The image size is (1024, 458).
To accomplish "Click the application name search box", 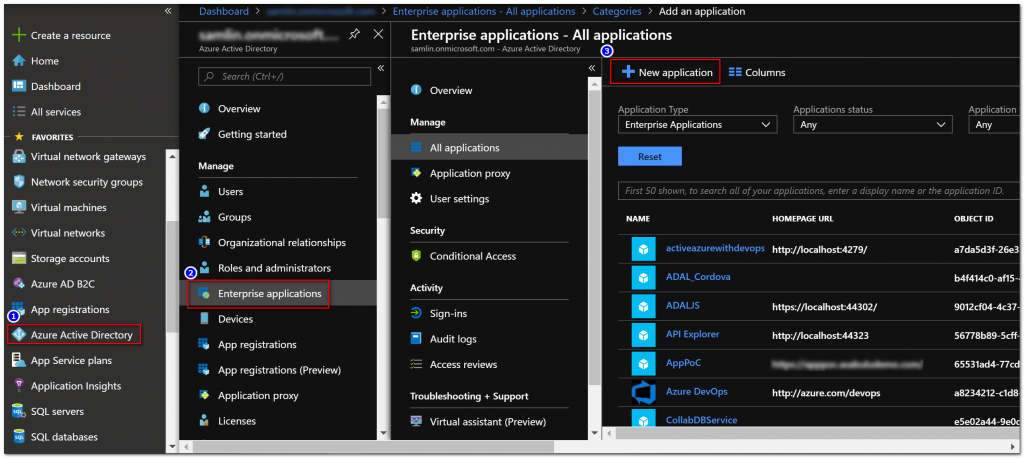I will (x=820, y=191).
